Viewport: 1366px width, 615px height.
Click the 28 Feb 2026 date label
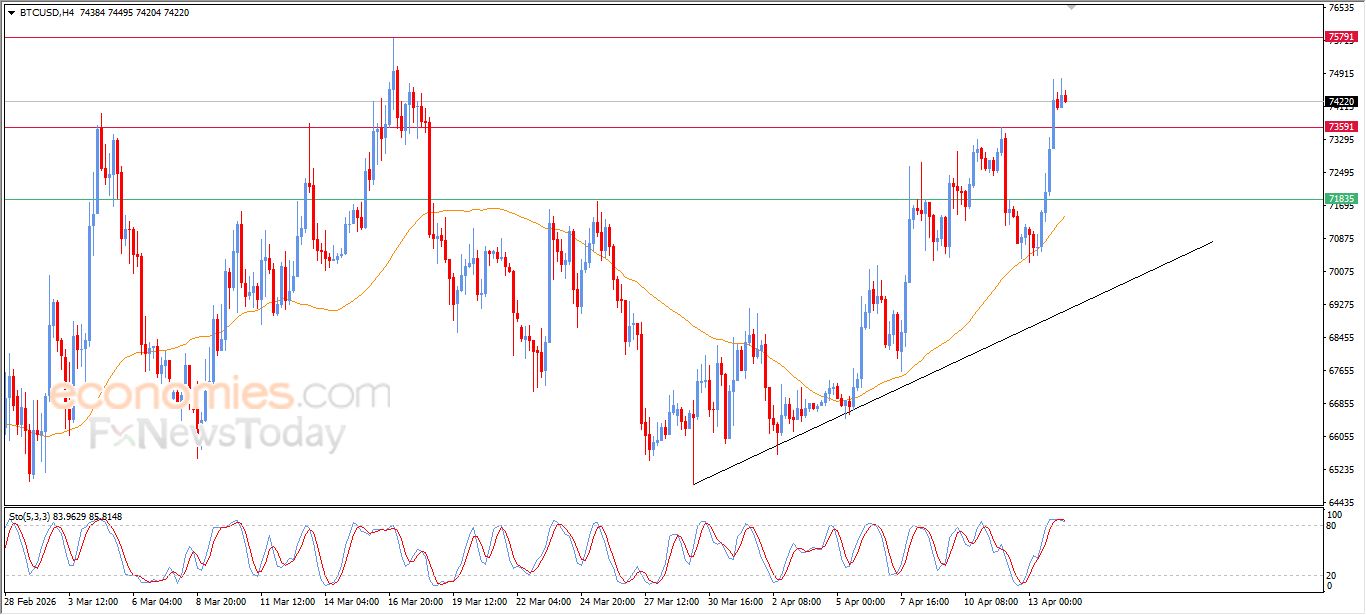[x=31, y=602]
